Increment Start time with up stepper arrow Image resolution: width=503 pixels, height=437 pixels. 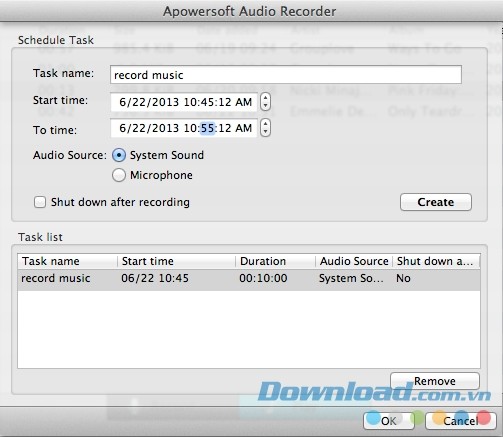(265, 98)
